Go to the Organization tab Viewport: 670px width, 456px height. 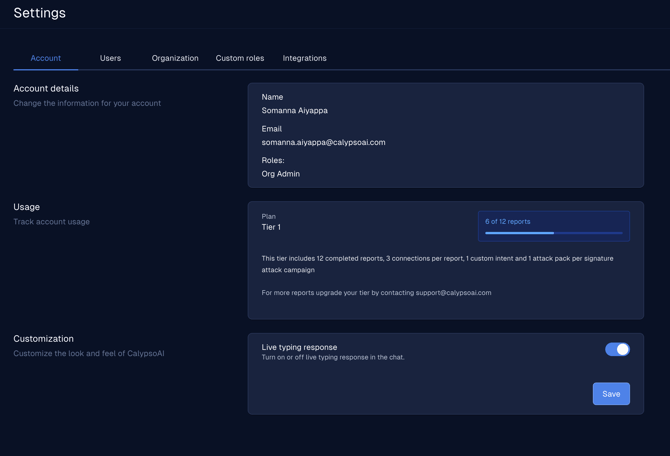point(175,58)
